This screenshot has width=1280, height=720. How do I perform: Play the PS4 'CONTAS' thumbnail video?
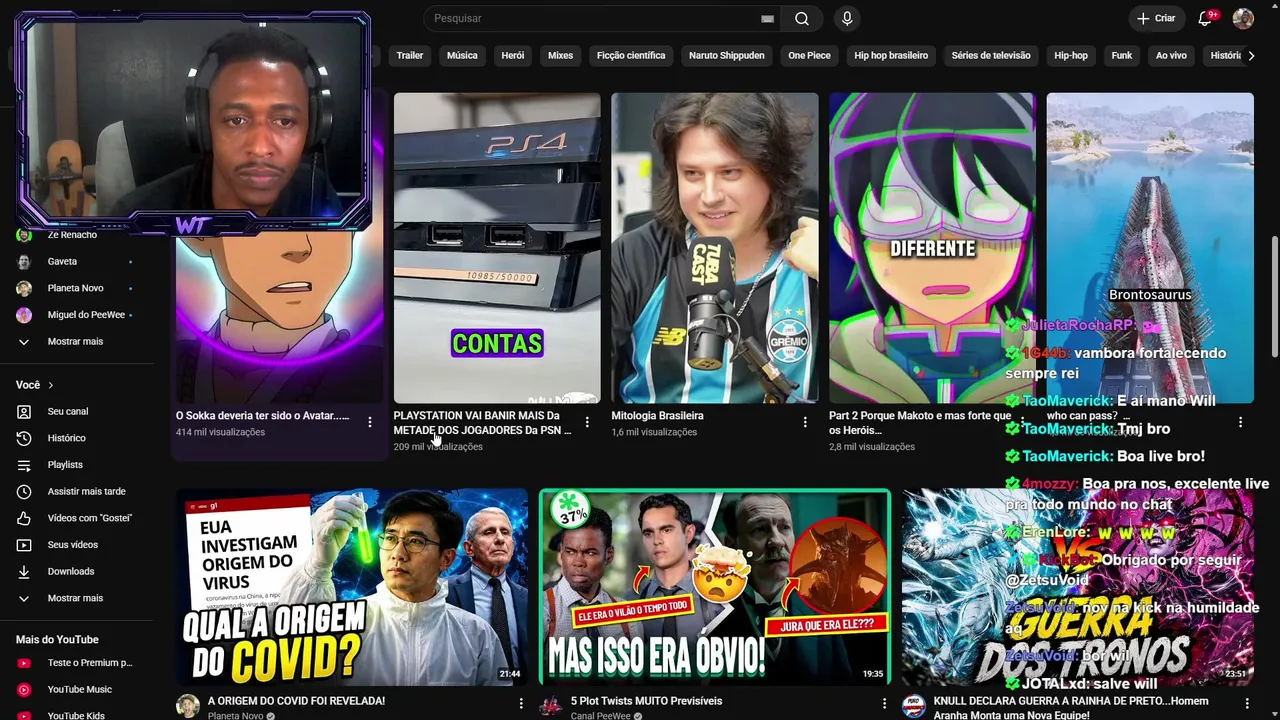point(497,248)
